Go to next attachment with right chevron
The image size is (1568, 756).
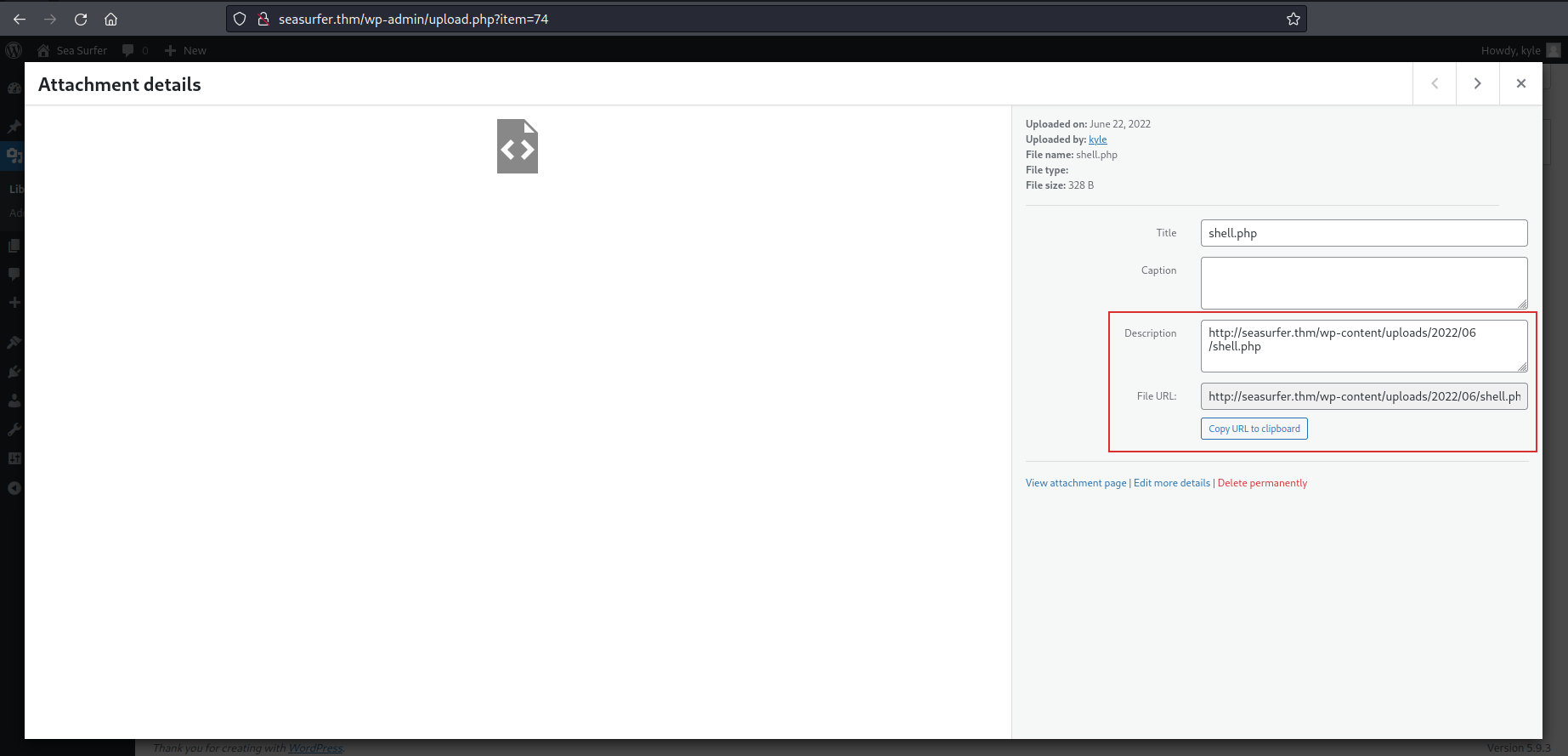pos(1477,83)
